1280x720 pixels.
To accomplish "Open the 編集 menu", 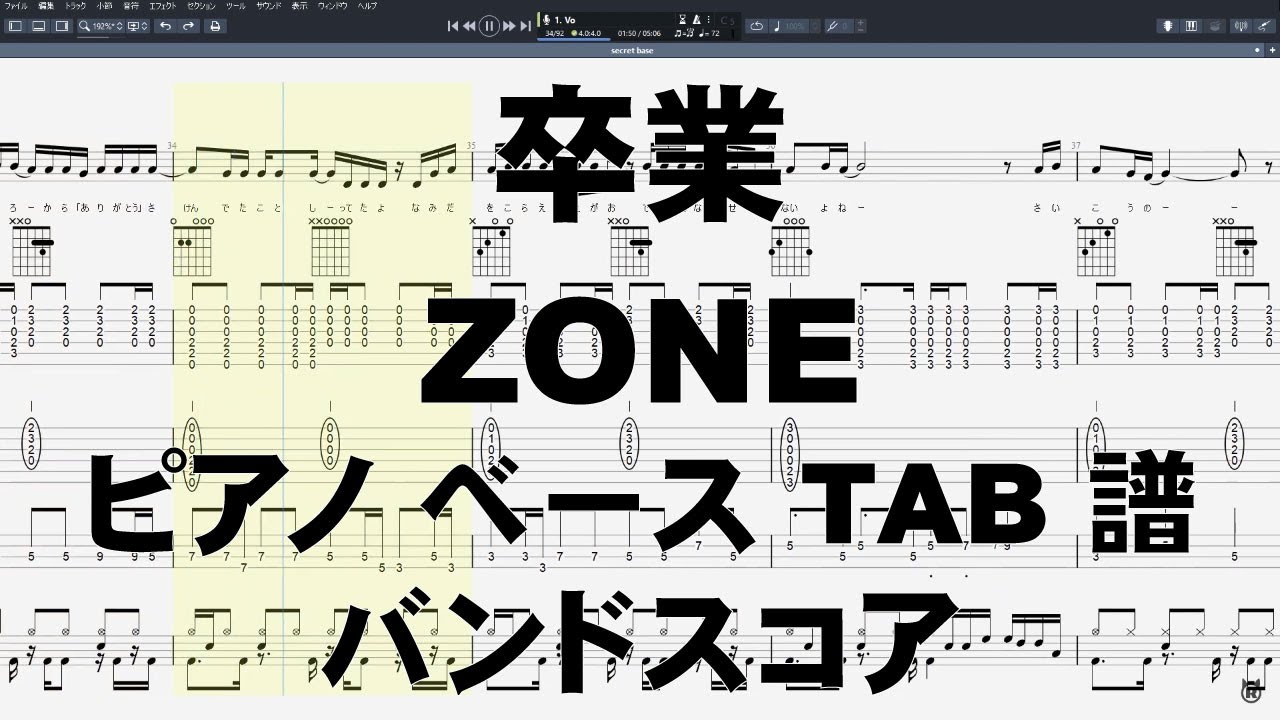I will (x=45, y=6).
